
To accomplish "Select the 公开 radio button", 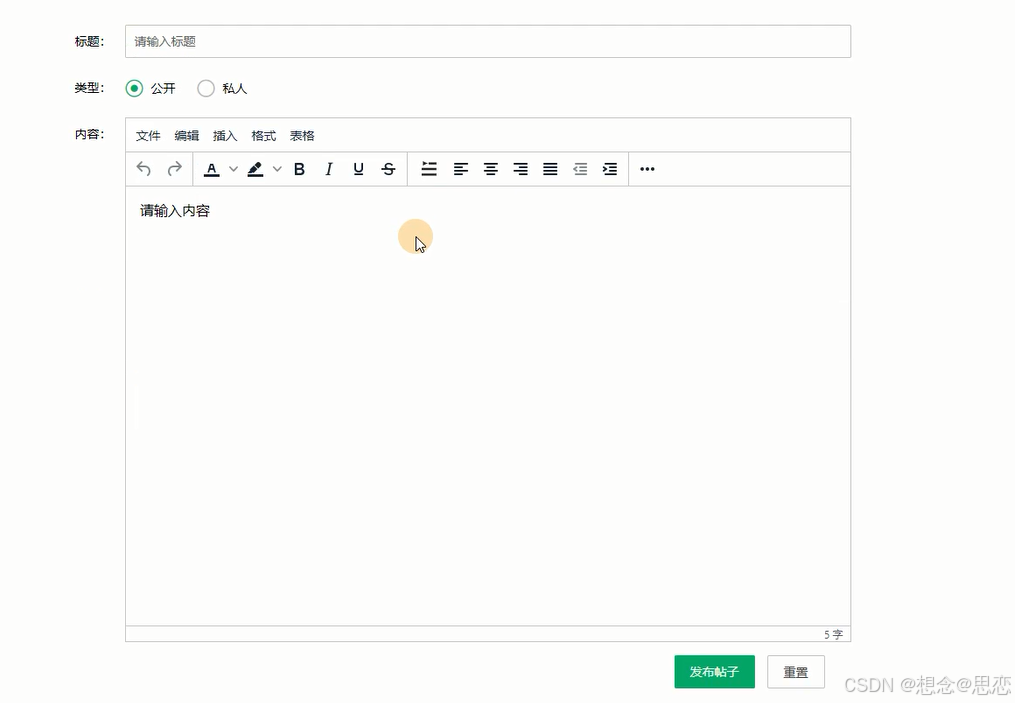I will coord(134,88).
